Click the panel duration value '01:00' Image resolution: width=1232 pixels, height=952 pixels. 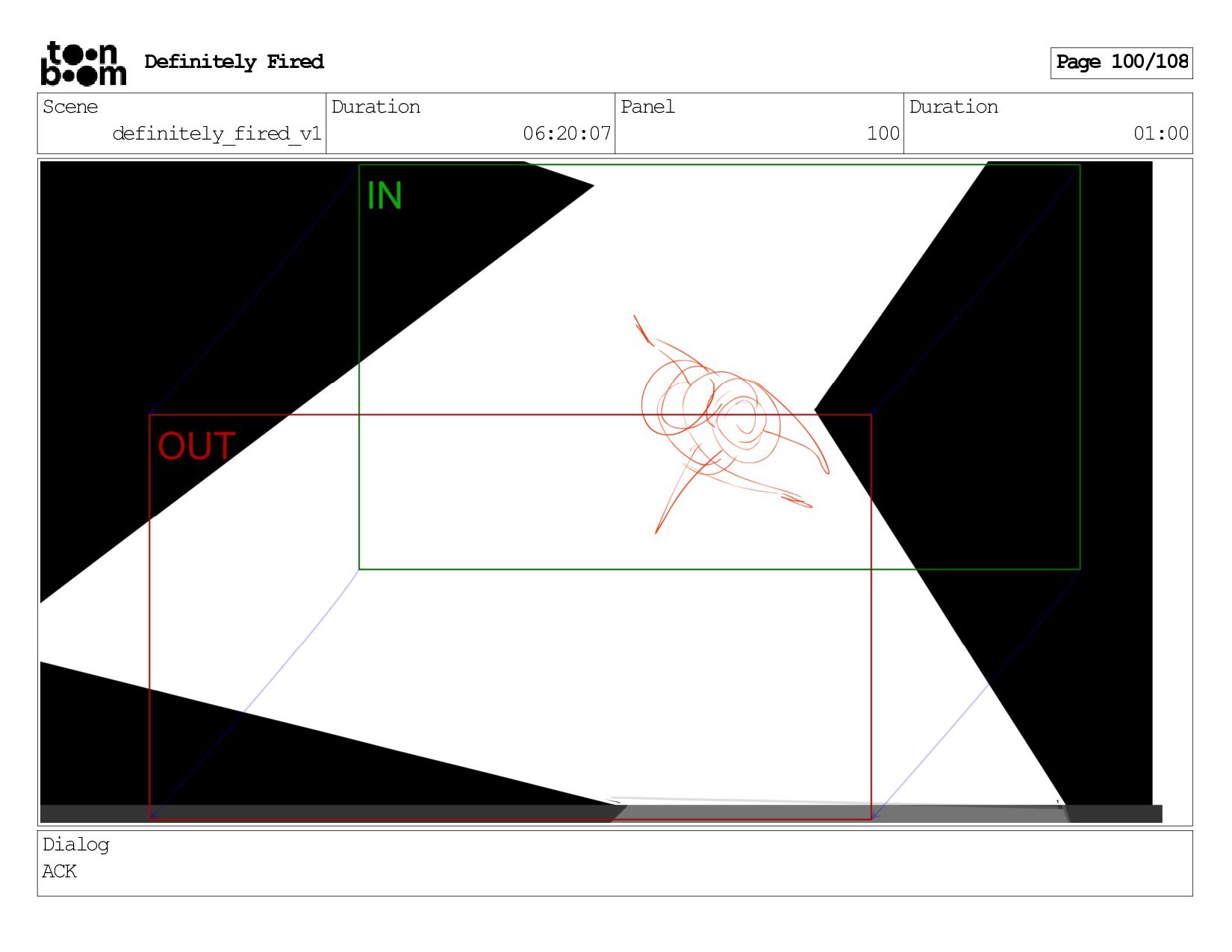(x=1161, y=134)
